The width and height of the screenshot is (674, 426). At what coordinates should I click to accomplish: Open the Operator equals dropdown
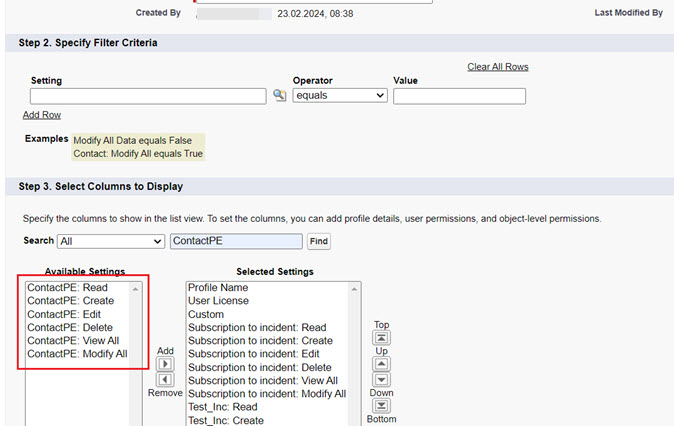click(340, 95)
